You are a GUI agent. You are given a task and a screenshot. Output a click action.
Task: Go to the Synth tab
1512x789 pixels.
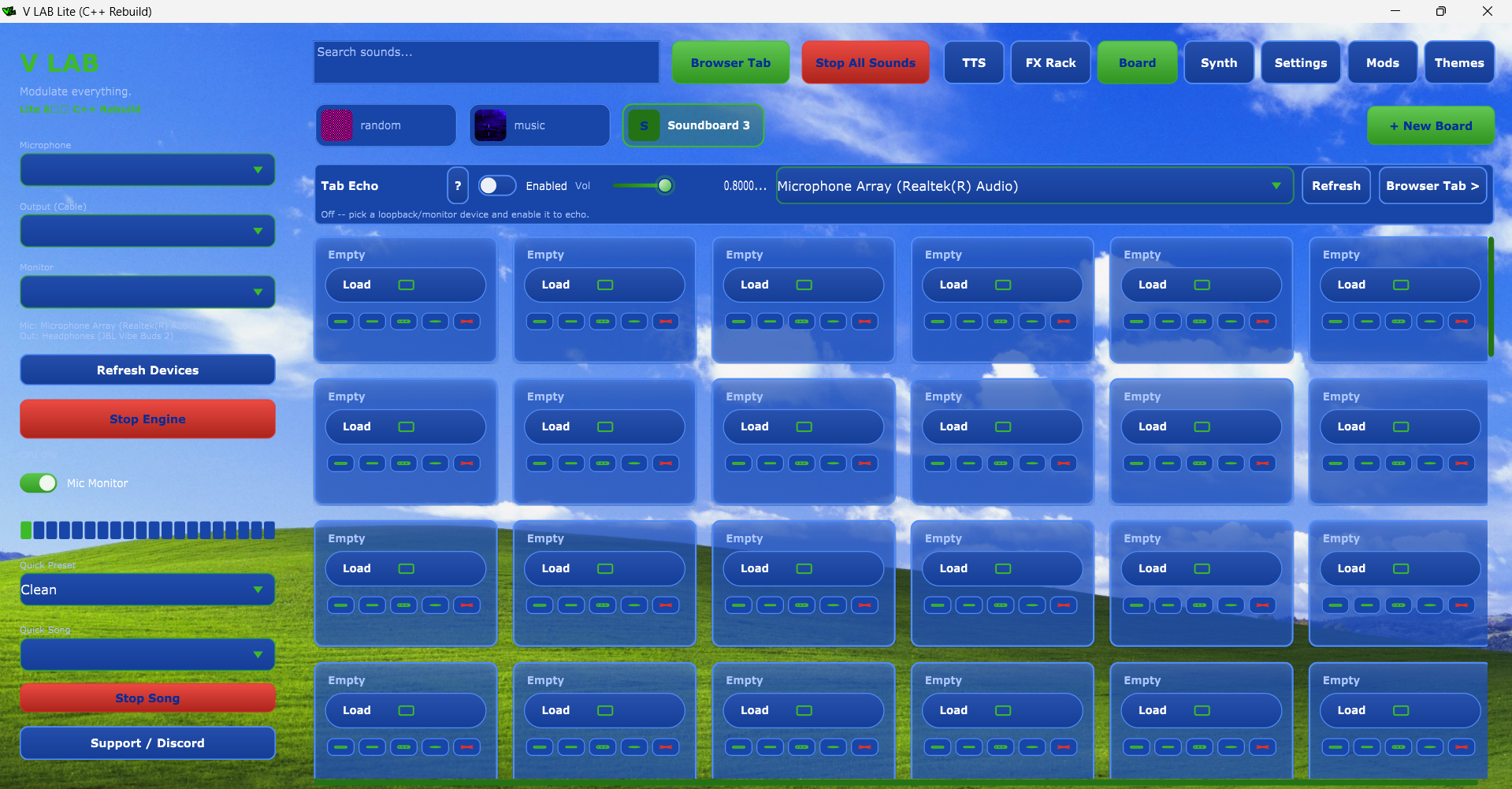[1219, 62]
